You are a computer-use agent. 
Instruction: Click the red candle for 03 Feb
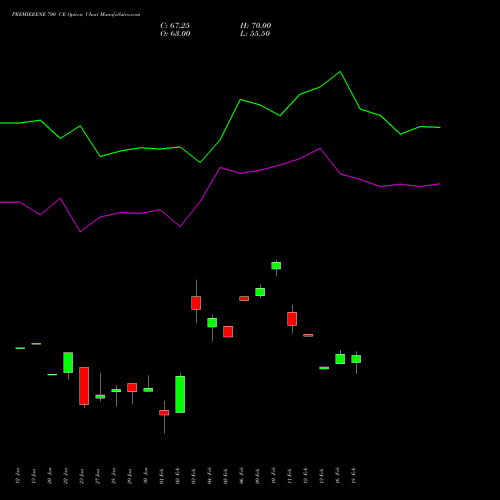click(x=196, y=303)
